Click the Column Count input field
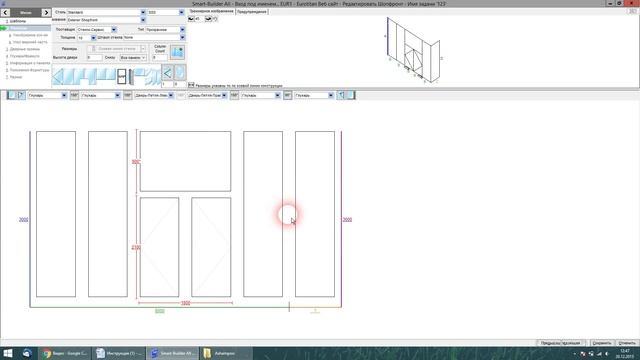The image size is (640, 360). click(160, 58)
